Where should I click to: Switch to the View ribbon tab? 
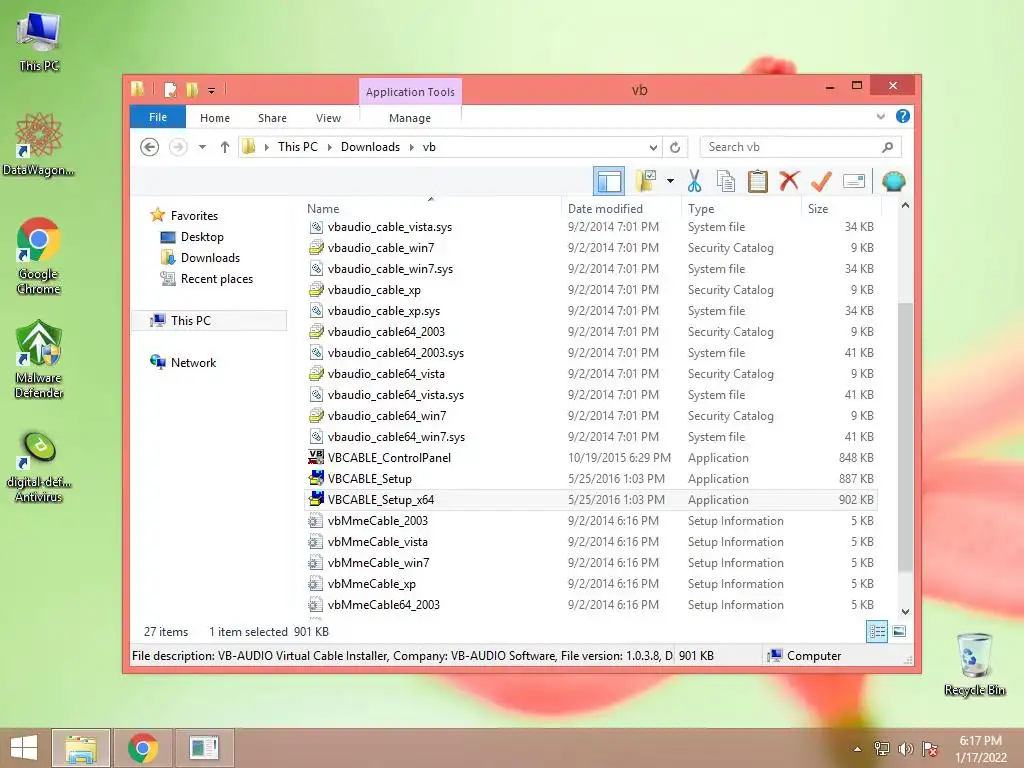click(328, 118)
